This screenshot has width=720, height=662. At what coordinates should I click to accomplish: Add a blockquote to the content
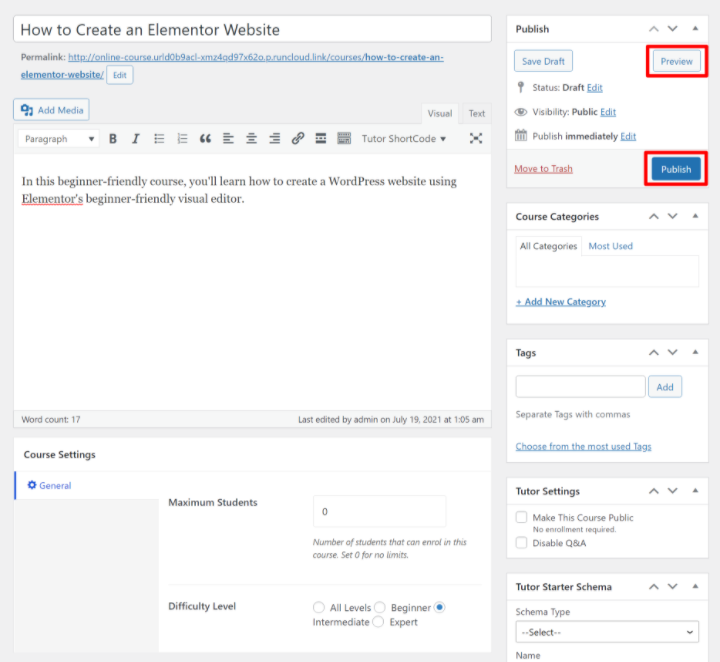pos(205,139)
